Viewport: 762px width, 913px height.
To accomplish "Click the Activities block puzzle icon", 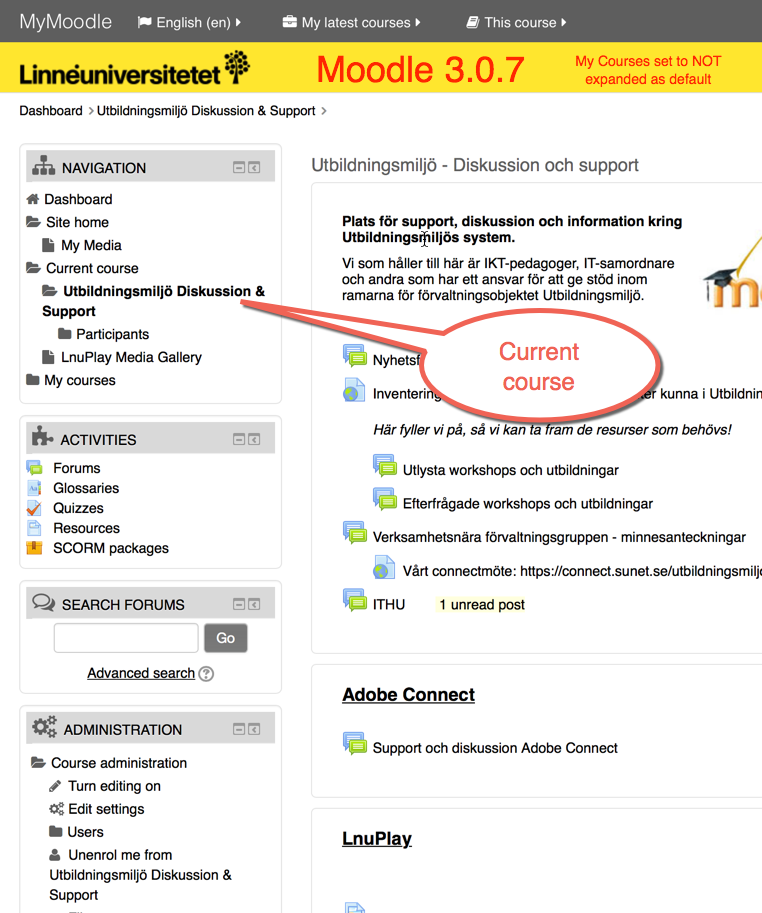I will point(42,436).
